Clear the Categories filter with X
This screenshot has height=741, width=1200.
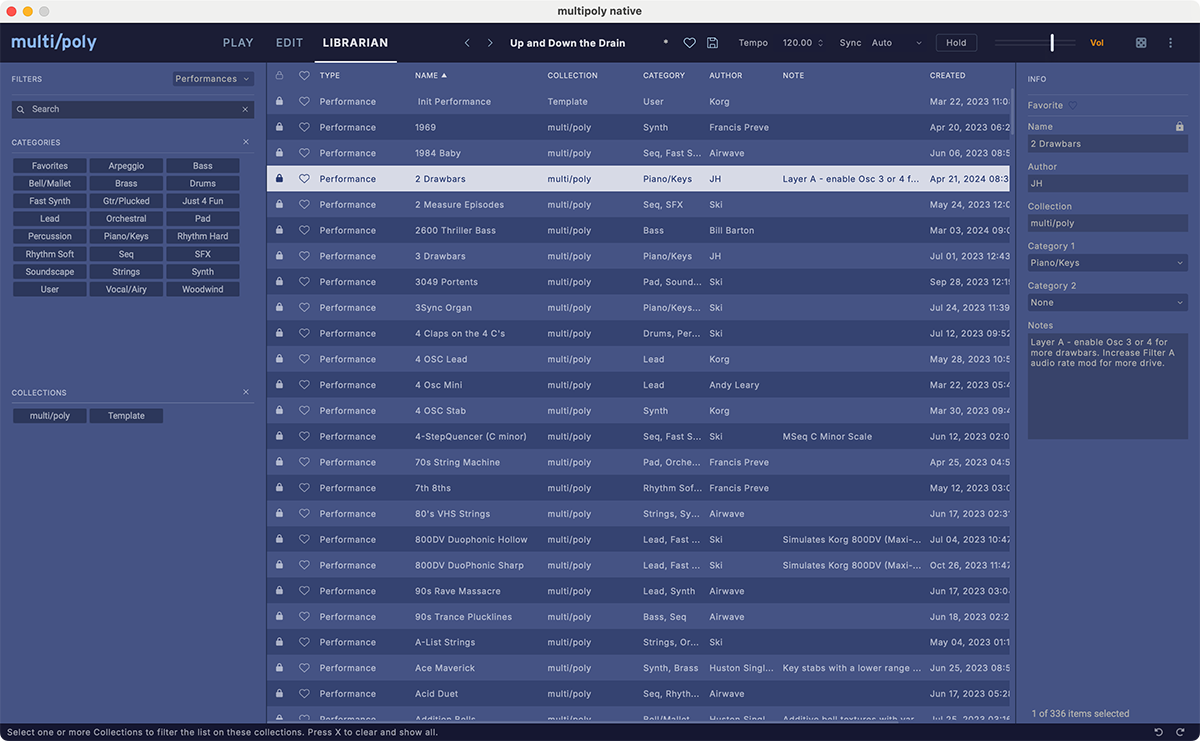click(246, 142)
